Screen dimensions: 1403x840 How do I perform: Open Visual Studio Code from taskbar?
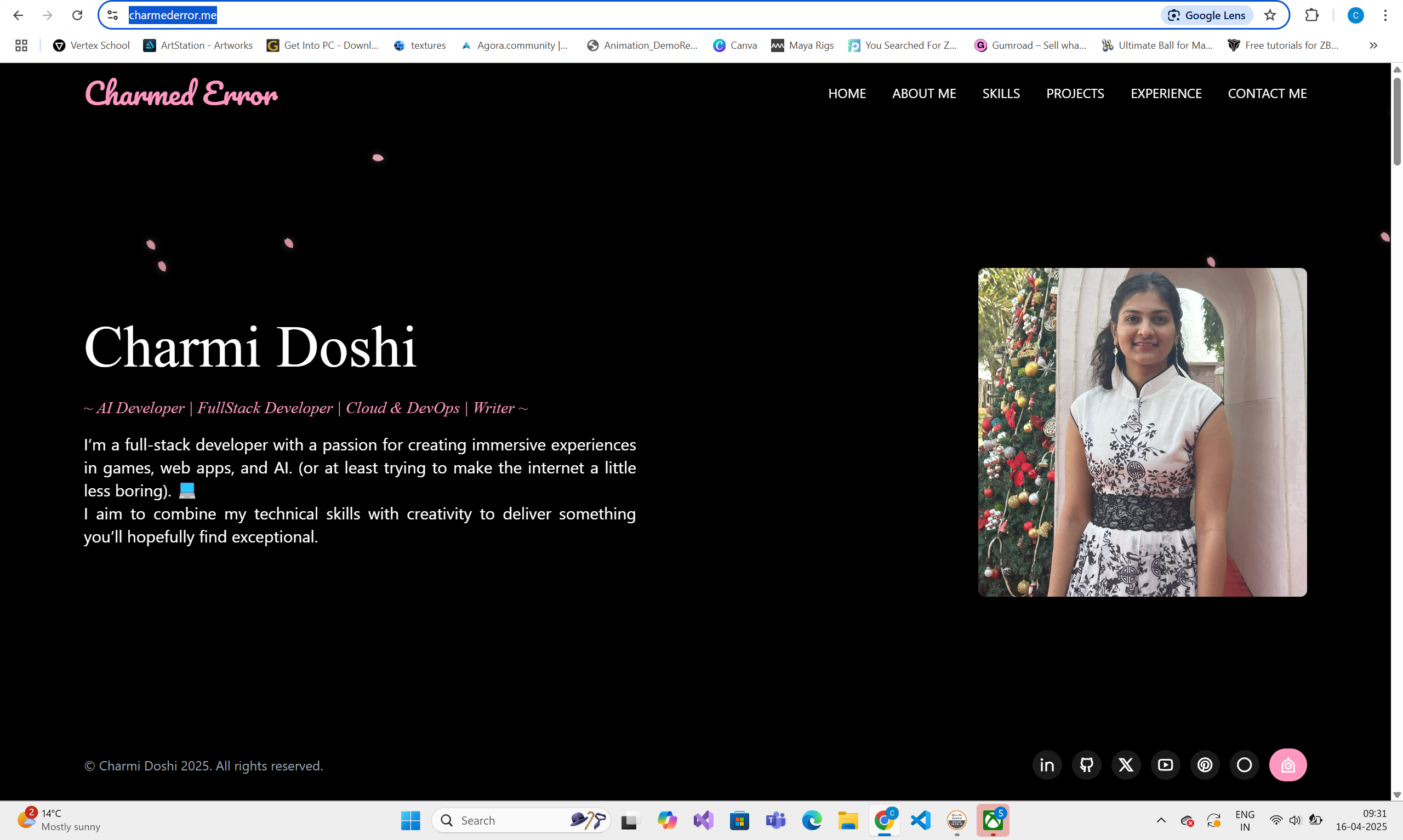pos(920,820)
